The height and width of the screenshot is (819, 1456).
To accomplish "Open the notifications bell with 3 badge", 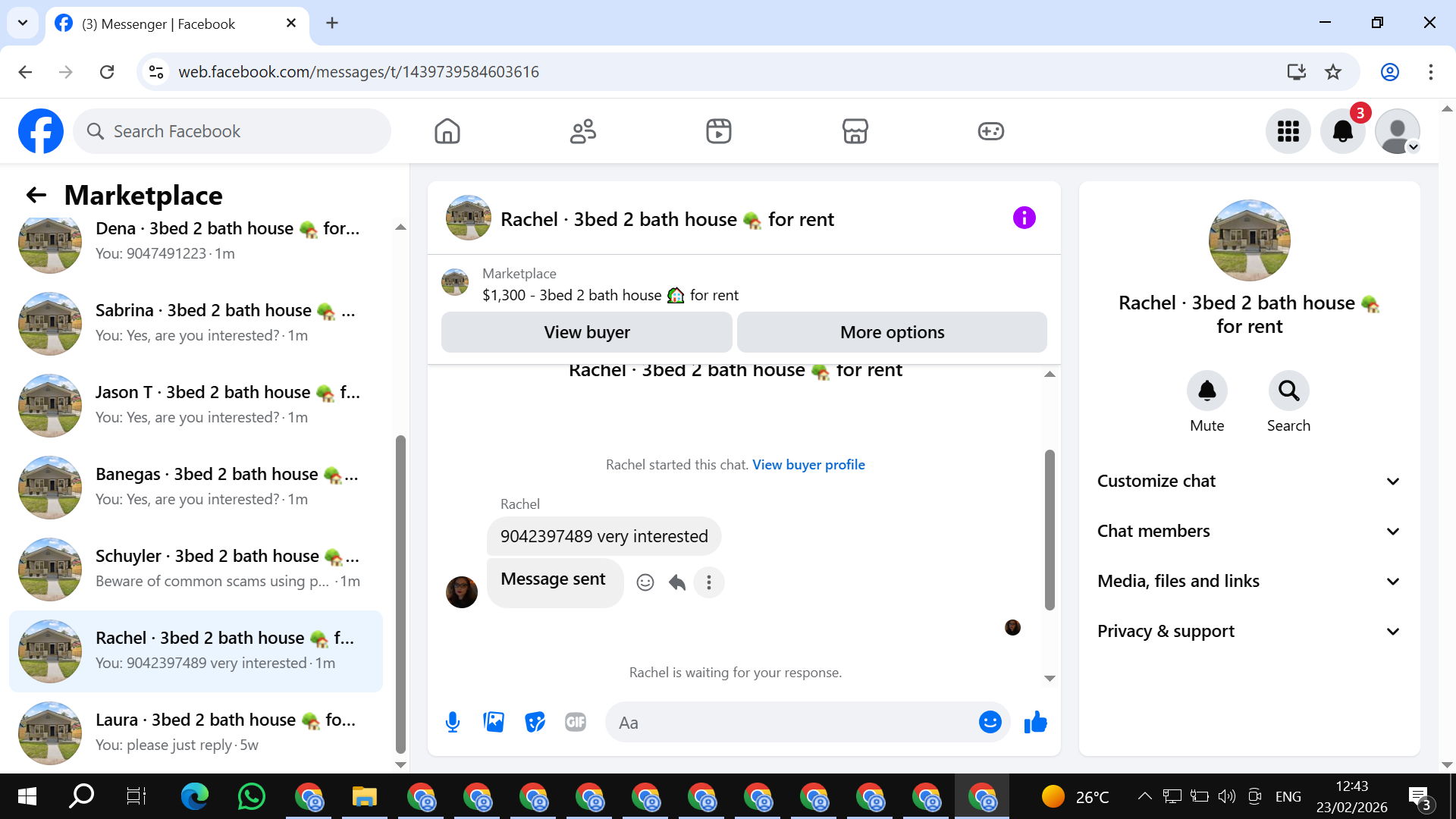I will coord(1343,131).
